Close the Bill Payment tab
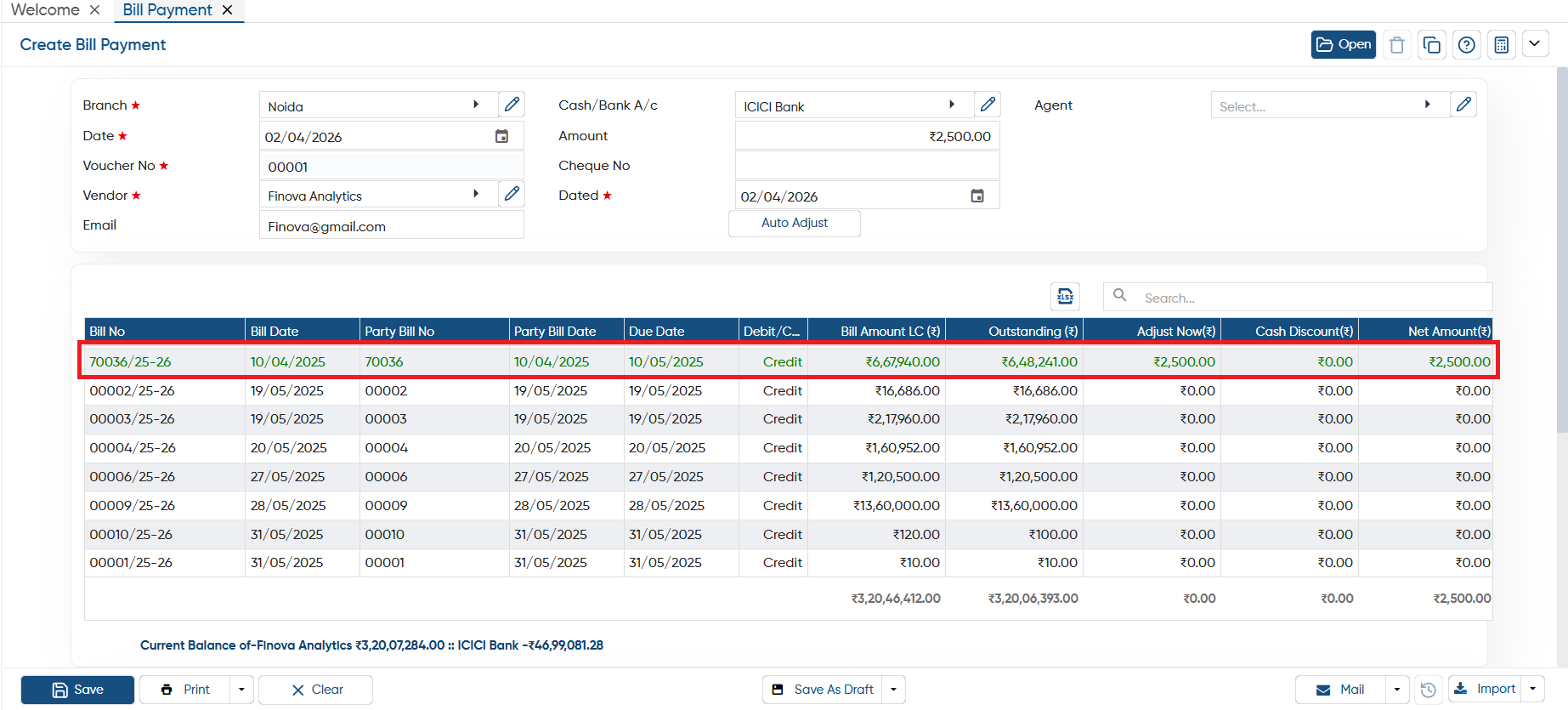Screen dimensions: 1568x710 pos(227,10)
